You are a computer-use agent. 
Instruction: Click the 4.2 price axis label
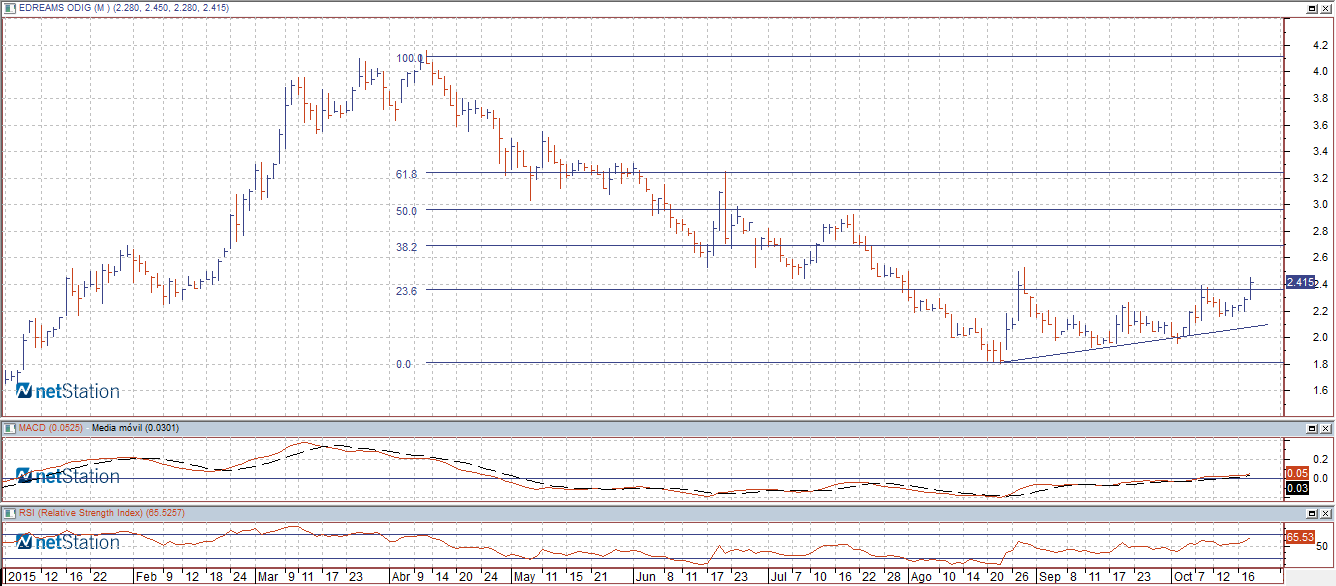(1321, 45)
